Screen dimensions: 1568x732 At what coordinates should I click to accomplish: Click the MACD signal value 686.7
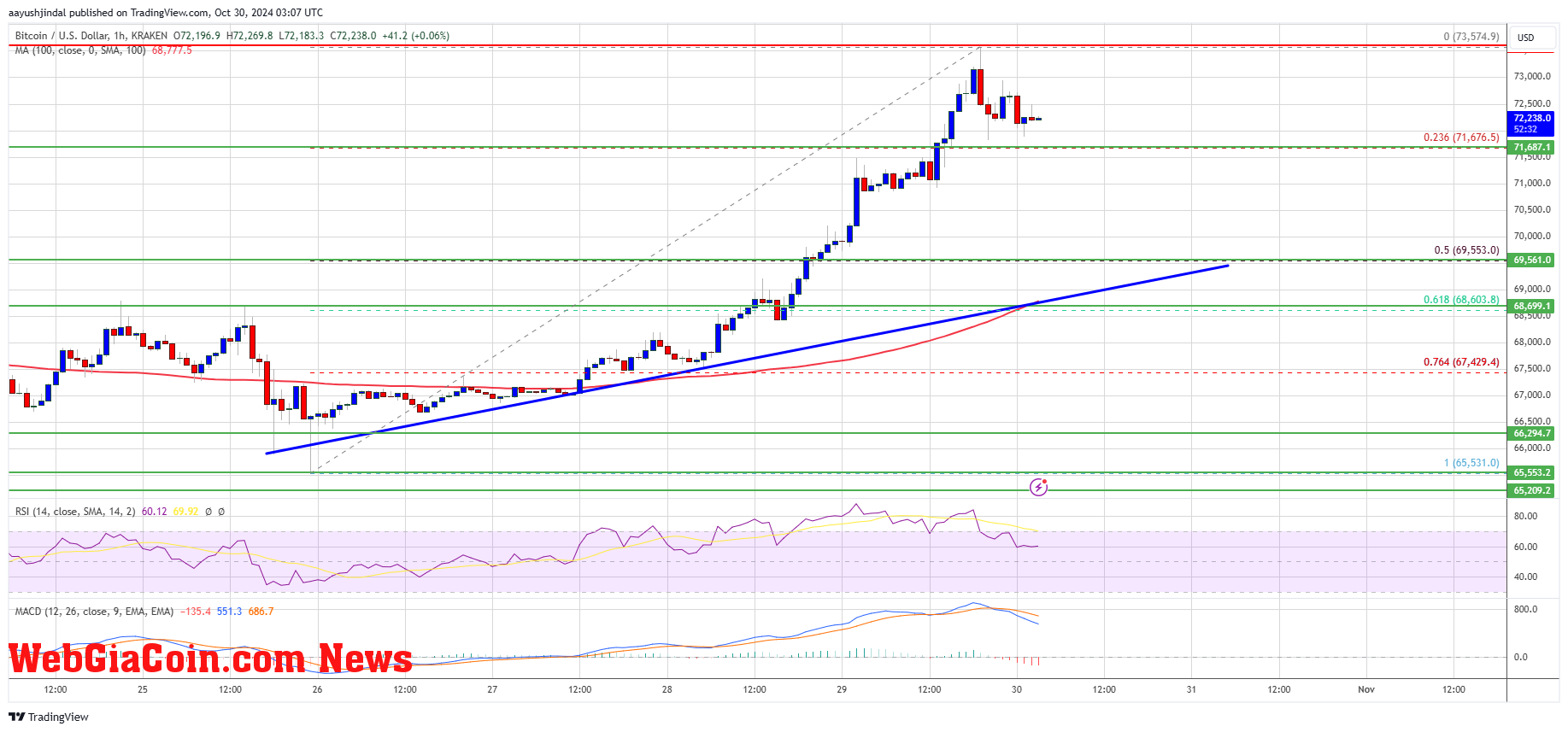[x=261, y=612]
